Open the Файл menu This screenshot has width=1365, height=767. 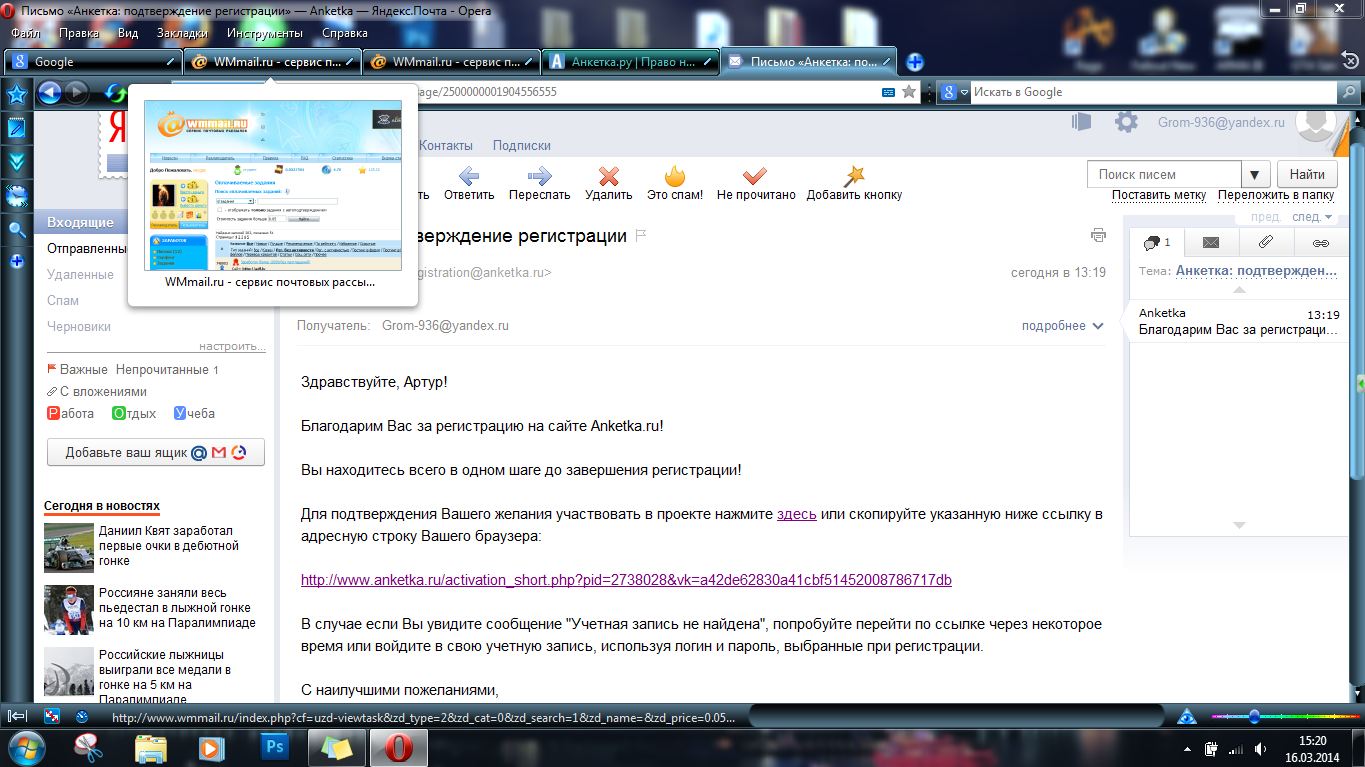[25, 33]
